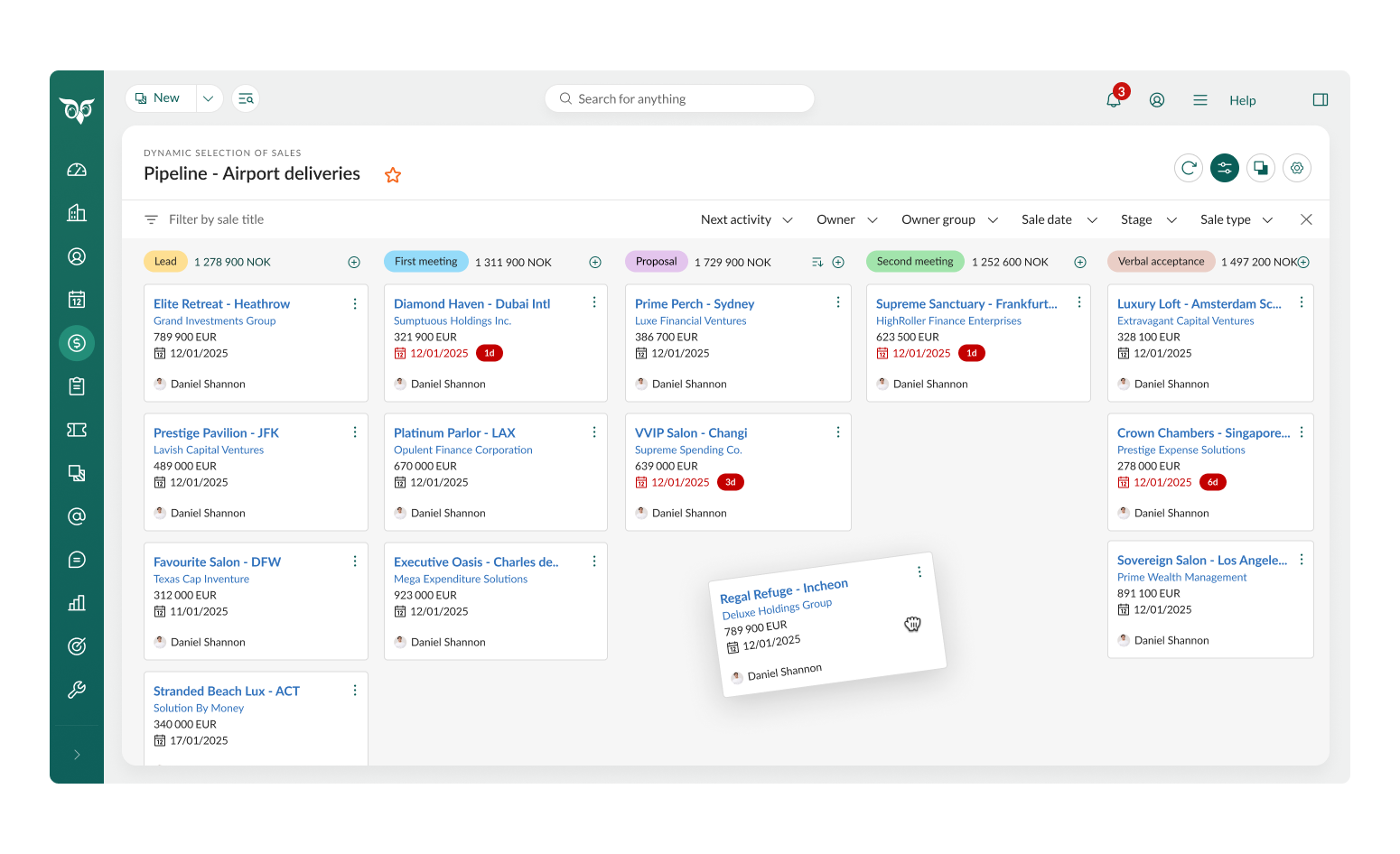1400x854 pixels.
Task: Refresh the pipeline with the reload icon
Action: click(x=1189, y=168)
